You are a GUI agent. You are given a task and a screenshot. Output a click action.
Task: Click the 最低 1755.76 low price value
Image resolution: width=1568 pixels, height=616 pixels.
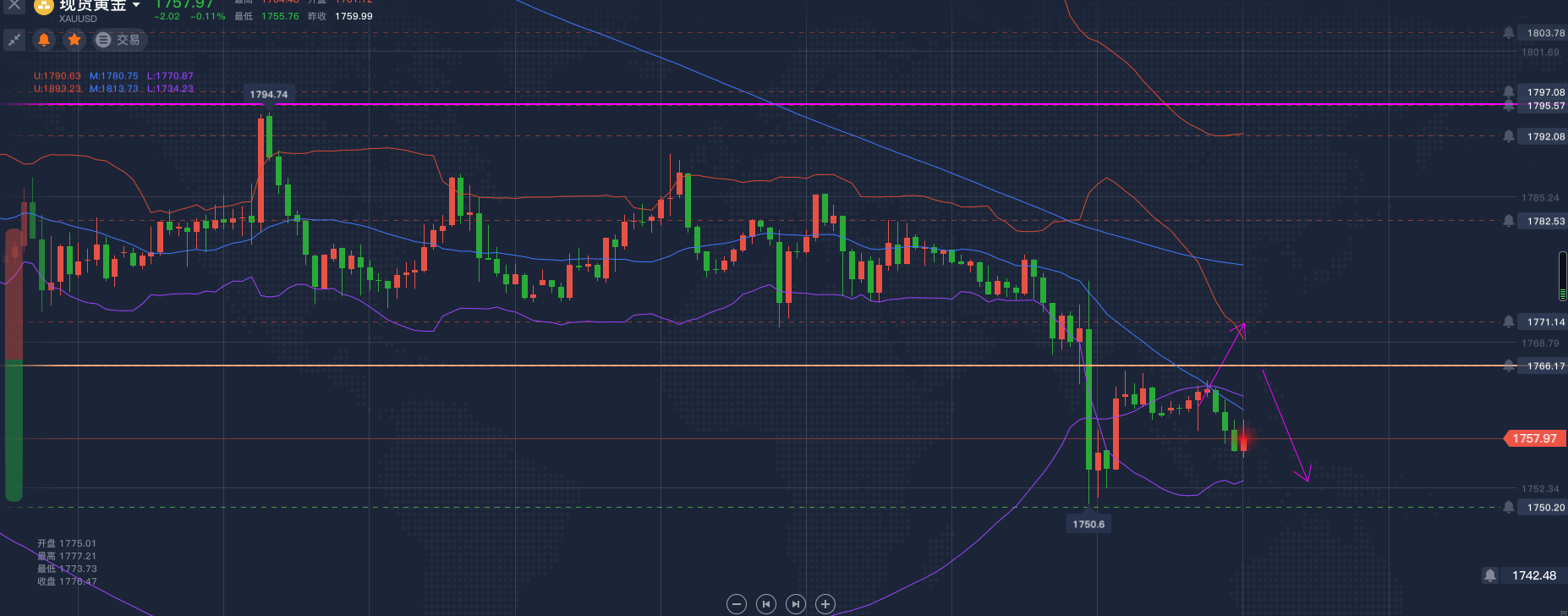point(266,16)
